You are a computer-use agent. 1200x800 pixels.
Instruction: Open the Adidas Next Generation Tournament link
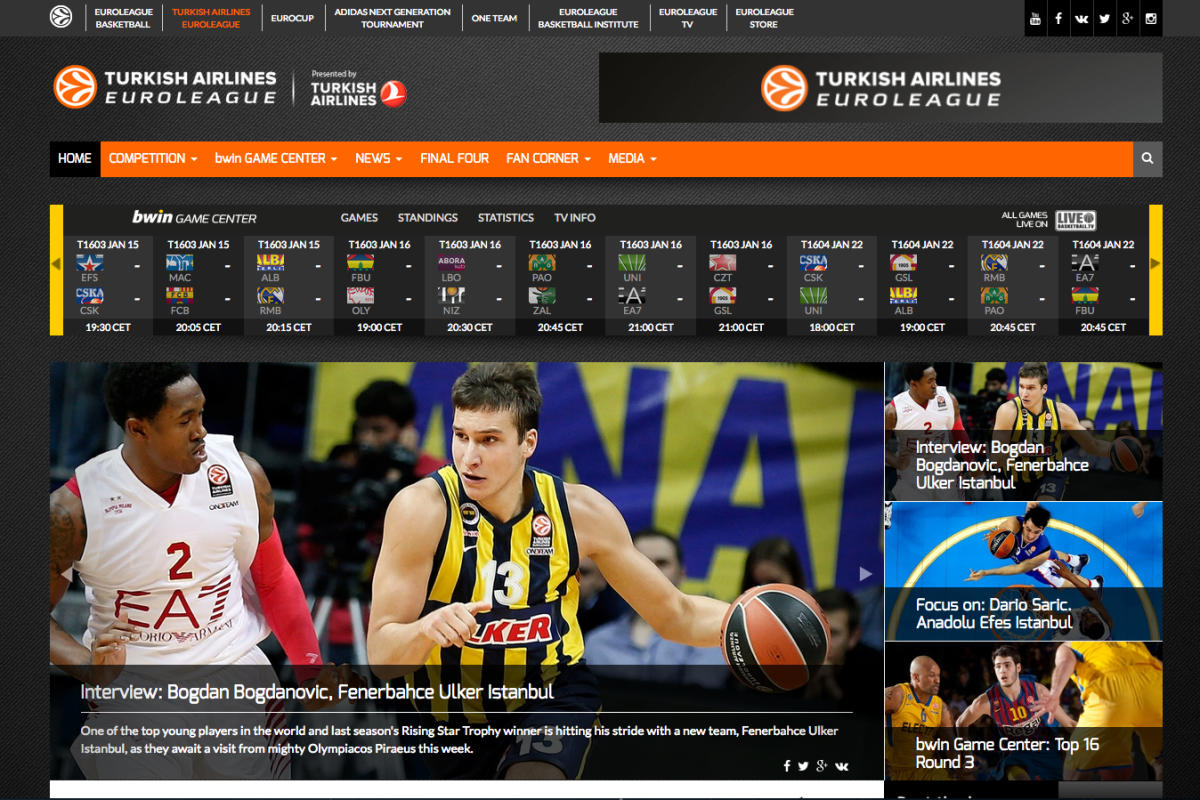(392, 18)
